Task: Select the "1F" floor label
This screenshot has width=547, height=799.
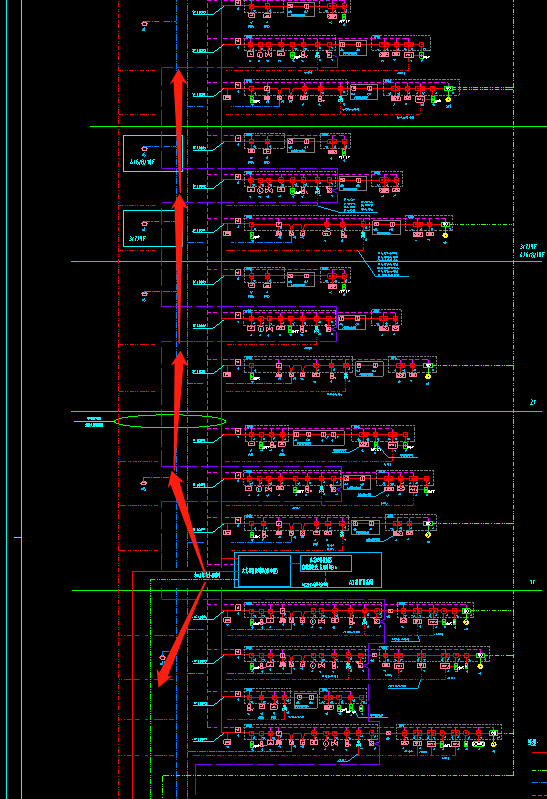Action: 532,582
